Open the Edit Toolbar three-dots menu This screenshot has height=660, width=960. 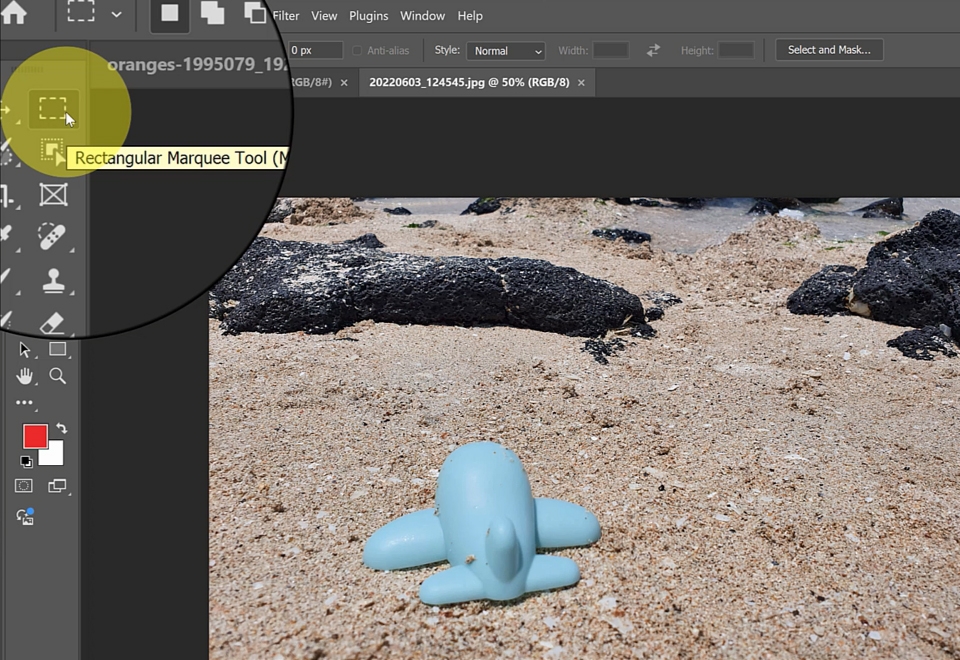tap(24, 402)
